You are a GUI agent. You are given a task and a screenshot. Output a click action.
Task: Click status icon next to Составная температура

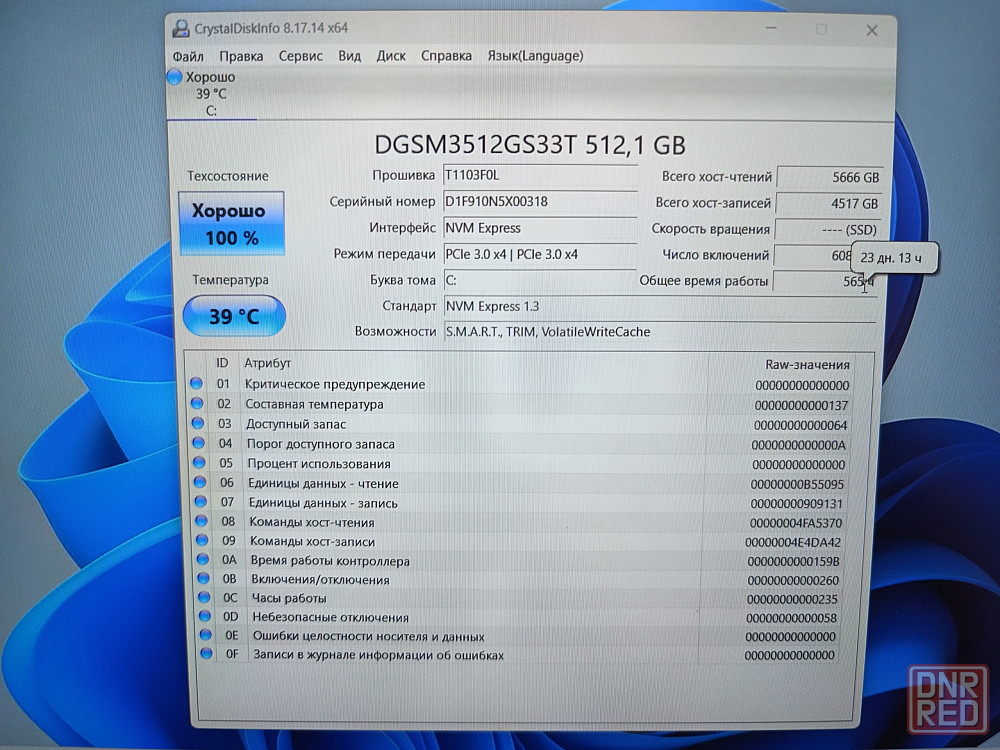(x=197, y=404)
